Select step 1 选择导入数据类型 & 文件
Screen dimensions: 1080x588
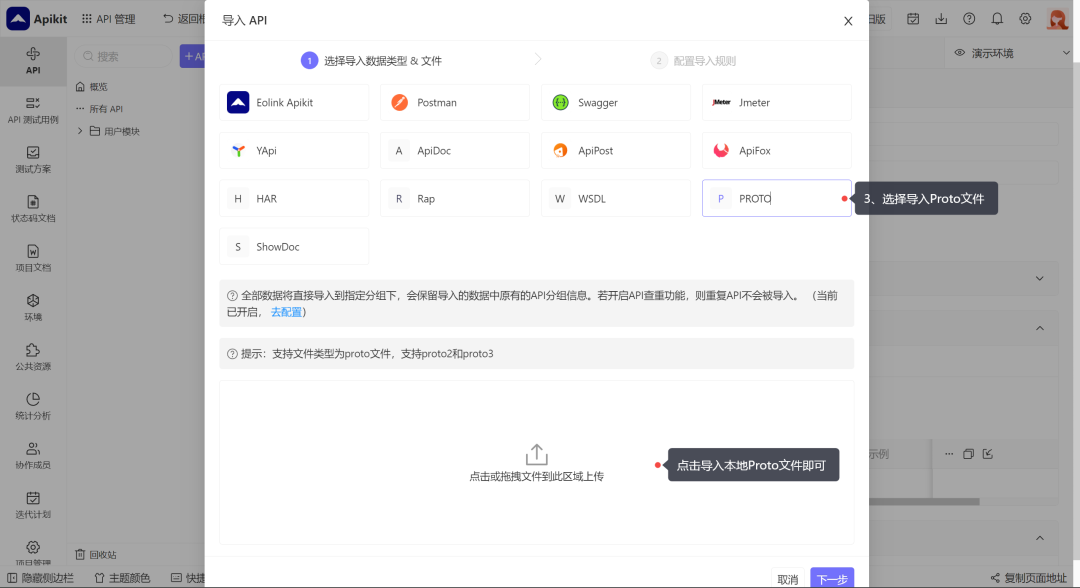click(372, 61)
